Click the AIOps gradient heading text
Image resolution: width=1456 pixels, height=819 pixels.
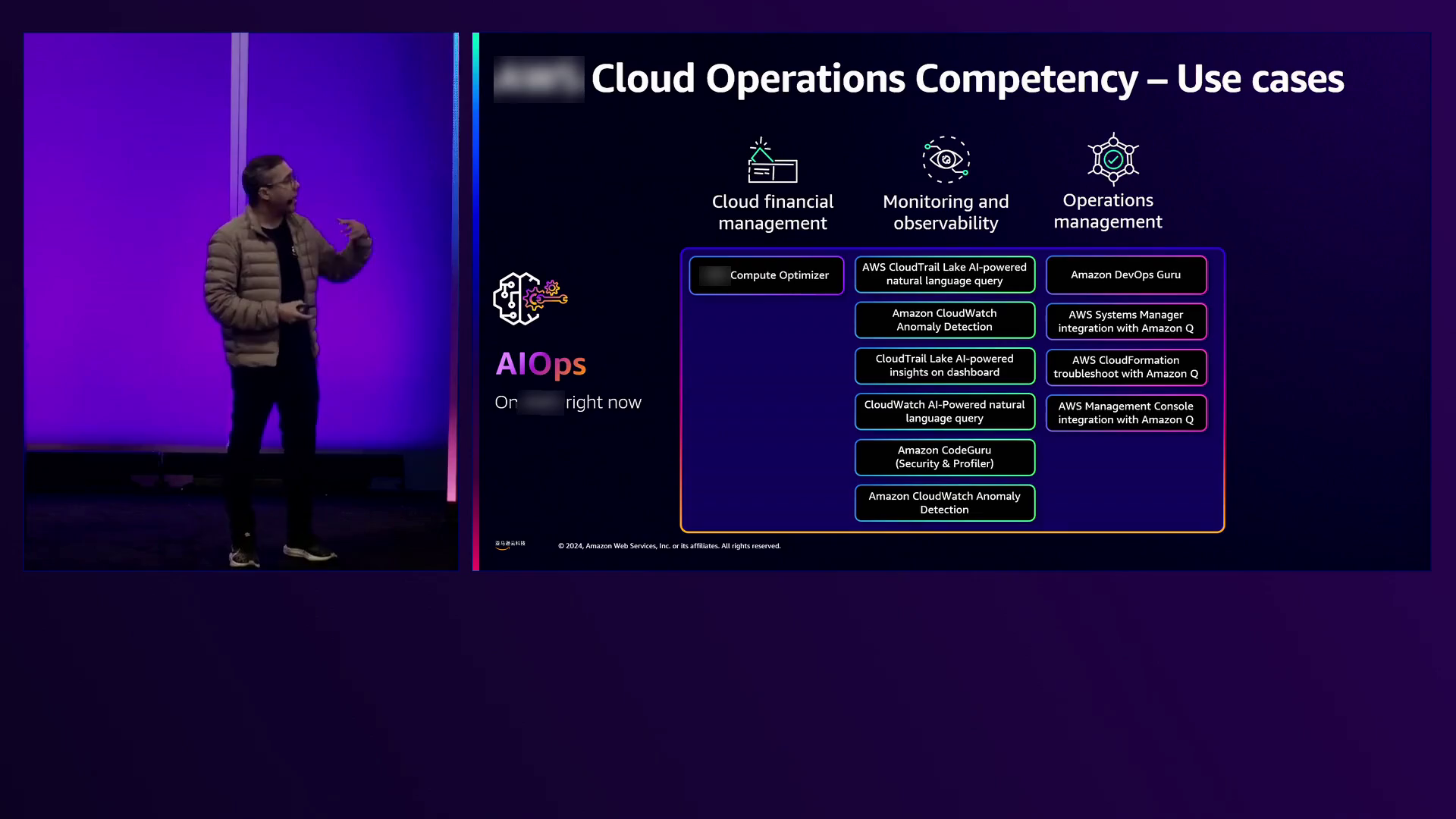click(541, 364)
